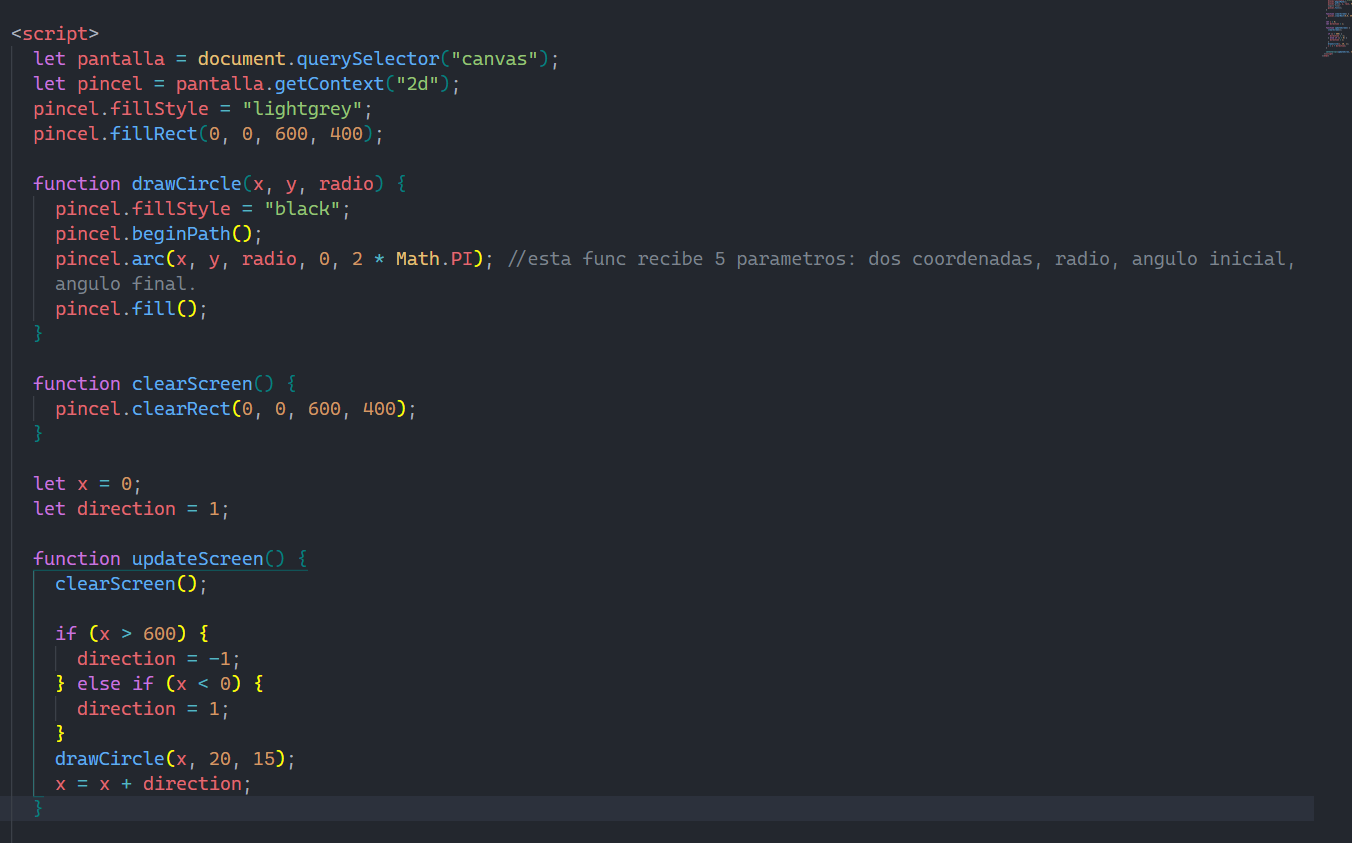
Task: Click the clearScreen() call inside updateScreen
Action: 131,584
